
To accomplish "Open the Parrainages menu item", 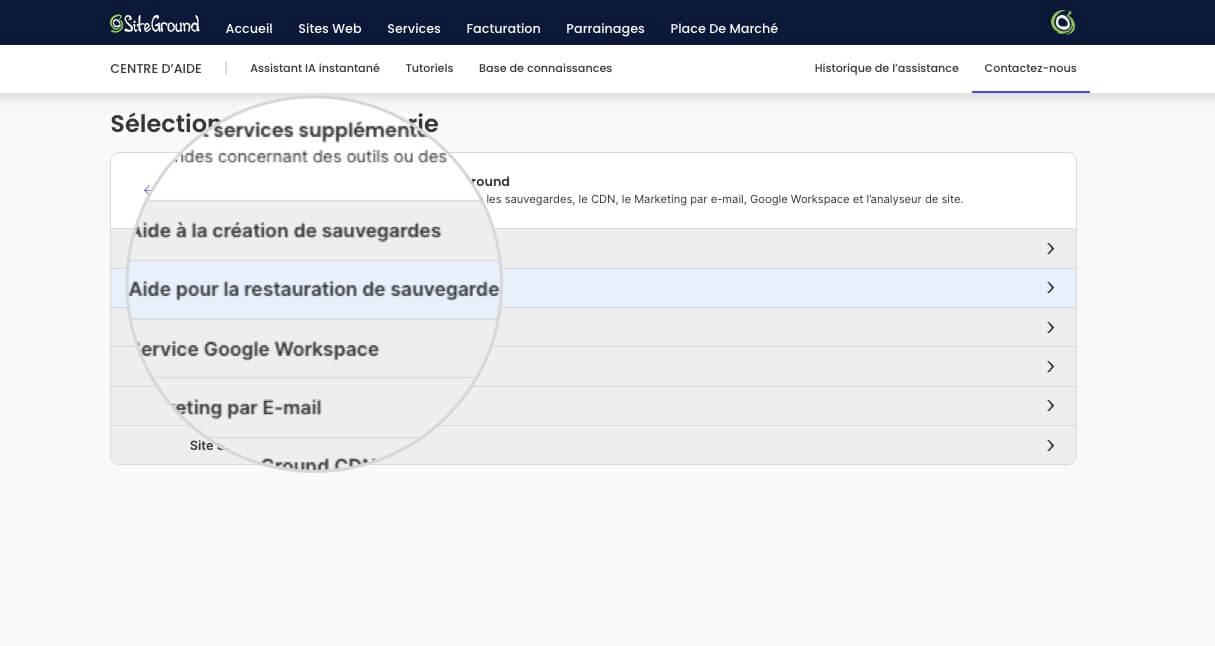I will 605,29.
